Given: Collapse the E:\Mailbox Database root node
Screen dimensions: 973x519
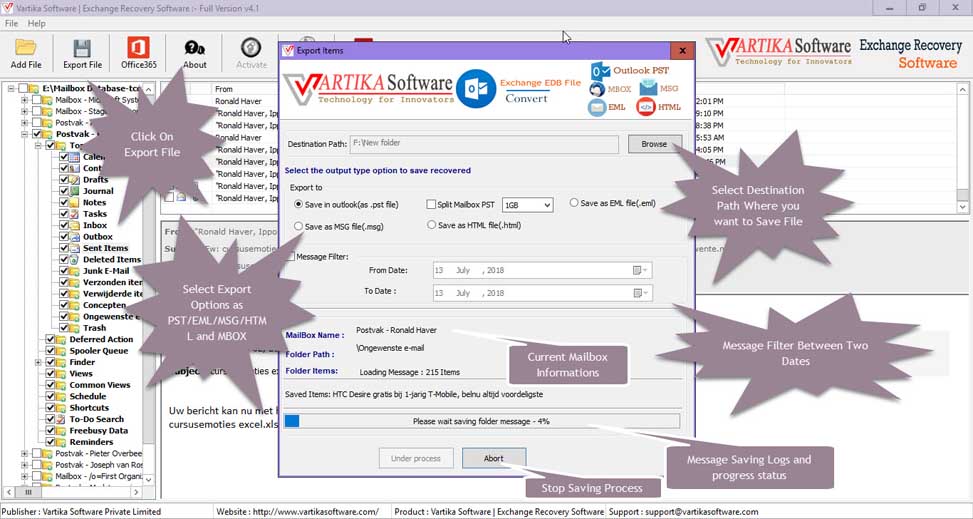Looking at the screenshot, I should click(11, 89).
